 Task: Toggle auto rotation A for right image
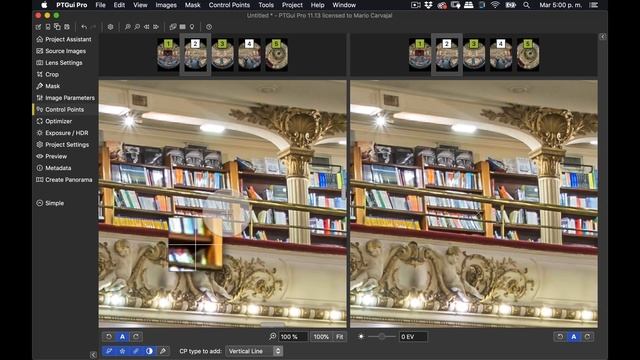(573, 337)
